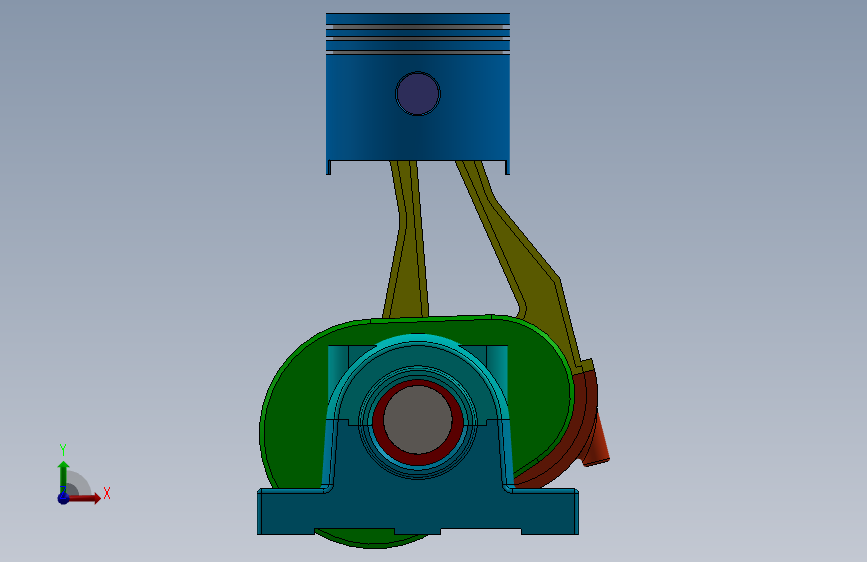The width and height of the screenshot is (867, 562).
Task: Select the gray crankshaft circle at center
Action: pyautogui.click(x=418, y=419)
